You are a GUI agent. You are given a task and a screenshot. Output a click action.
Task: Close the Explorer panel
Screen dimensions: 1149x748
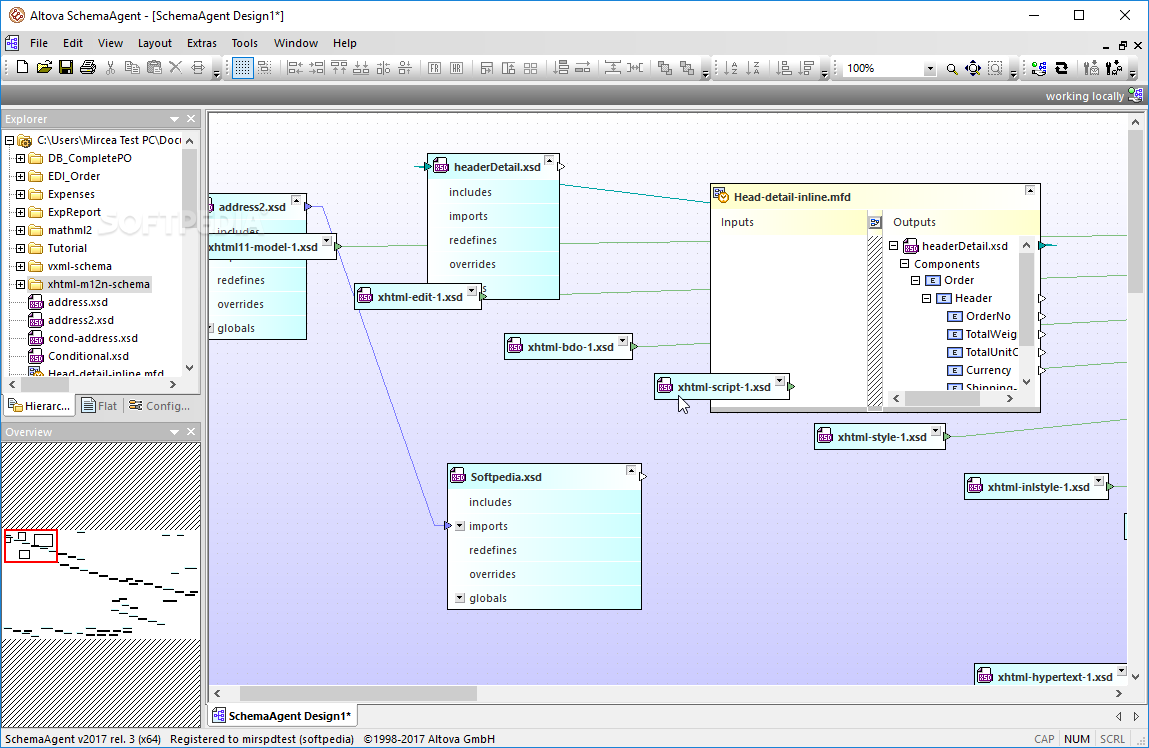tap(191, 119)
